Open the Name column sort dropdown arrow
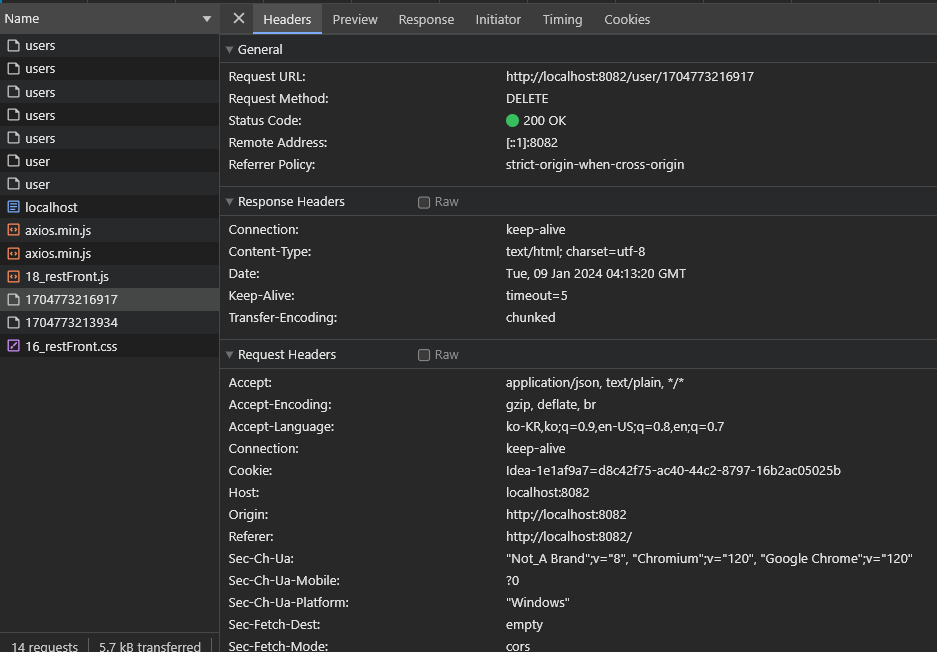Image resolution: width=937 pixels, height=652 pixels. click(207, 19)
